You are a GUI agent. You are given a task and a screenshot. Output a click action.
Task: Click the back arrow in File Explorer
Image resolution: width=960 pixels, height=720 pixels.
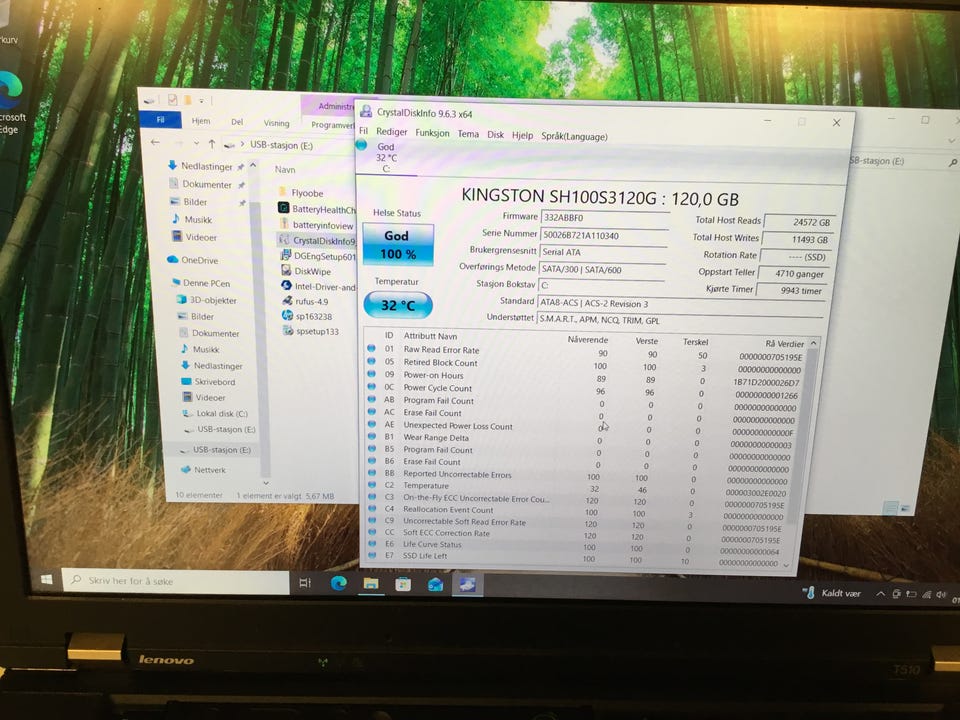click(x=156, y=142)
